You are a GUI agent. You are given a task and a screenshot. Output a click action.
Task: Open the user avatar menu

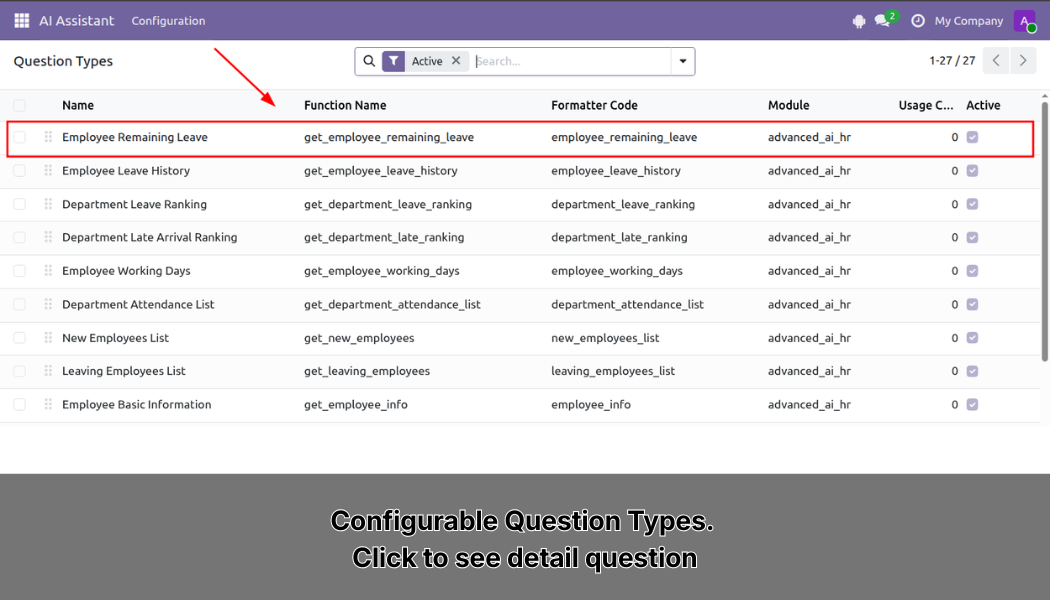click(1025, 21)
